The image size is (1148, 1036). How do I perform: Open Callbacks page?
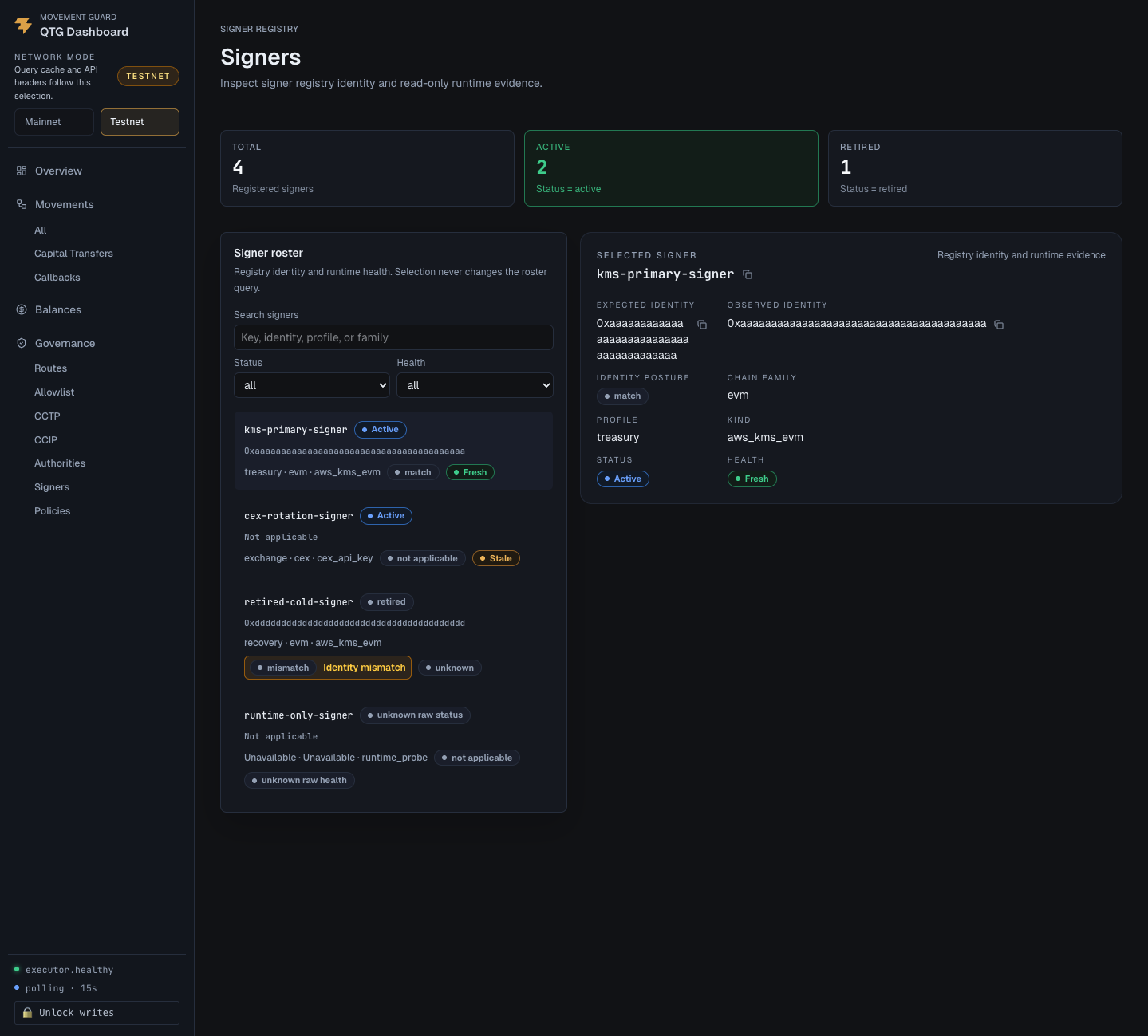pyautogui.click(x=57, y=278)
